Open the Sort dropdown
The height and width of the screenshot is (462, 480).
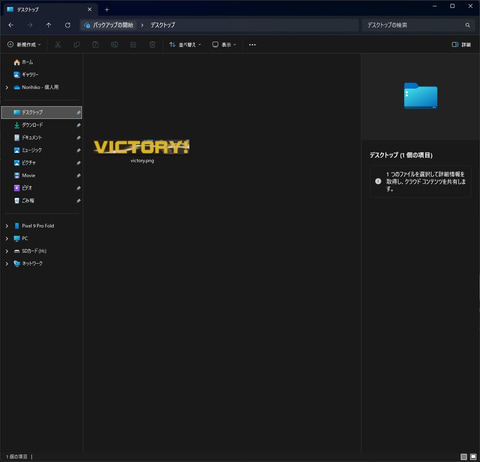[185, 45]
